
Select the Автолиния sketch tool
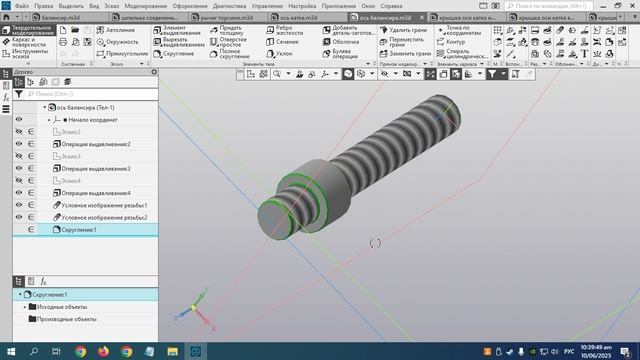click(x=116, y=30)
